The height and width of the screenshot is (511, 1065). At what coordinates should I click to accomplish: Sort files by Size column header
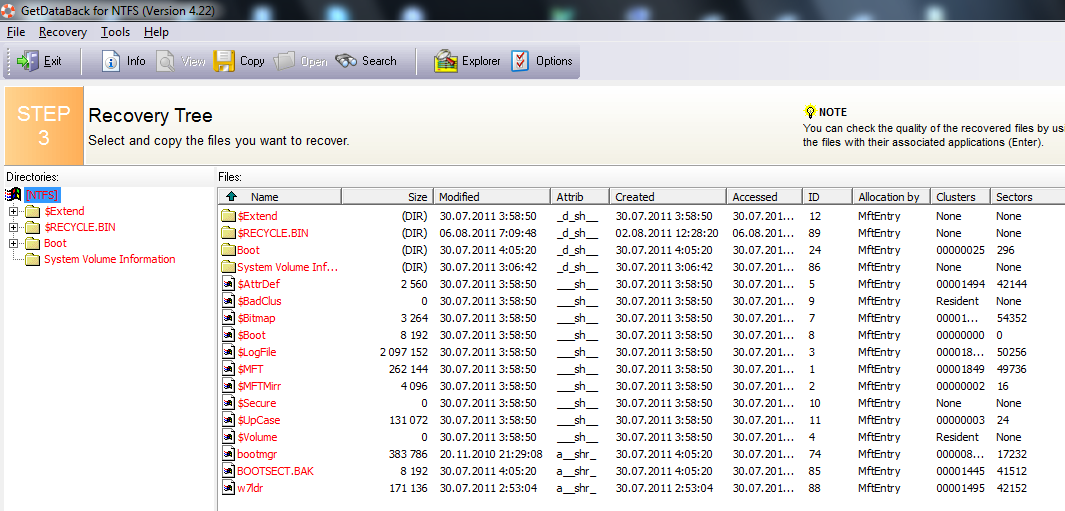coord(387,196)
